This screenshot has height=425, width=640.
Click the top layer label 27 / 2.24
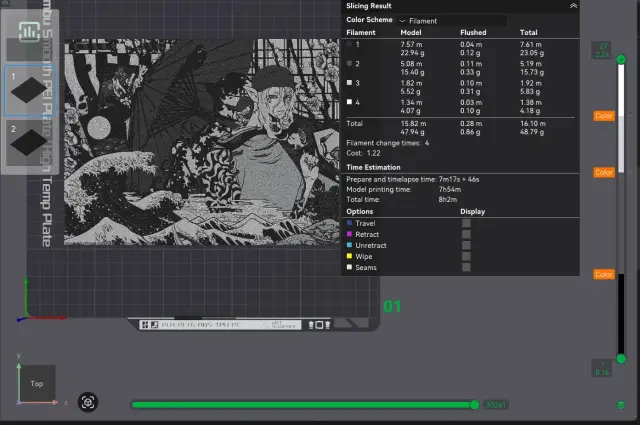click(x=602, y=51)
